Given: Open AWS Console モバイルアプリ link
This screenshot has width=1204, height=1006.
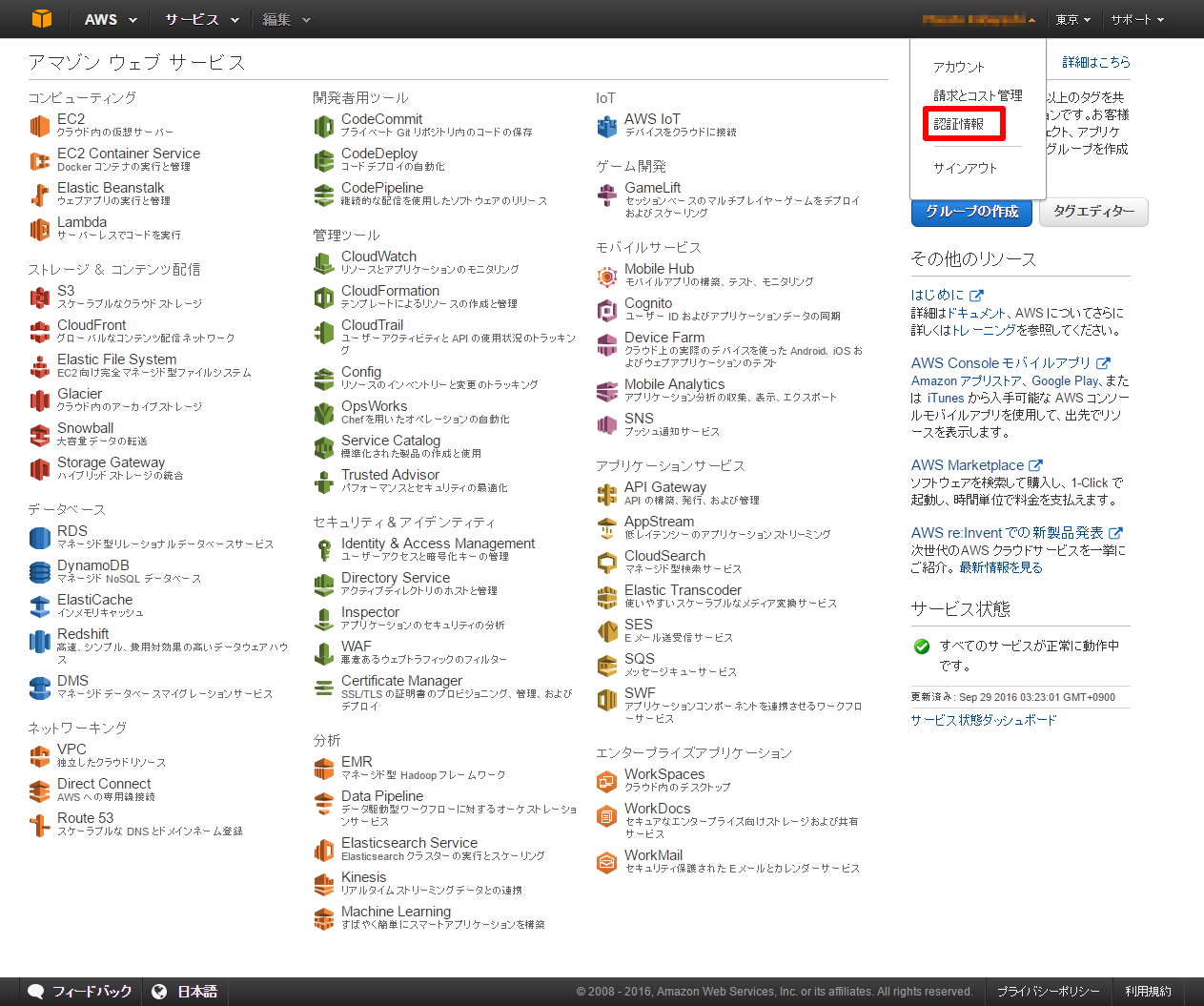Looking at the screenshot, I should tap(1001, 362).
